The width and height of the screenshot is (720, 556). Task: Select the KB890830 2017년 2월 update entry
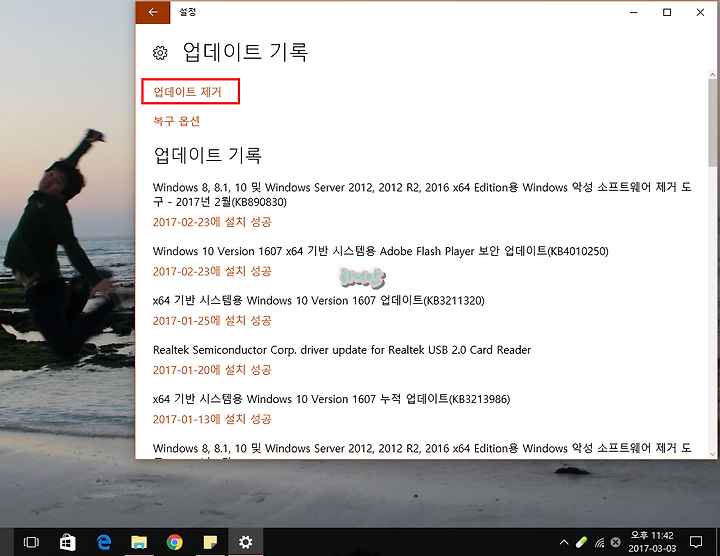pos(422,195)
